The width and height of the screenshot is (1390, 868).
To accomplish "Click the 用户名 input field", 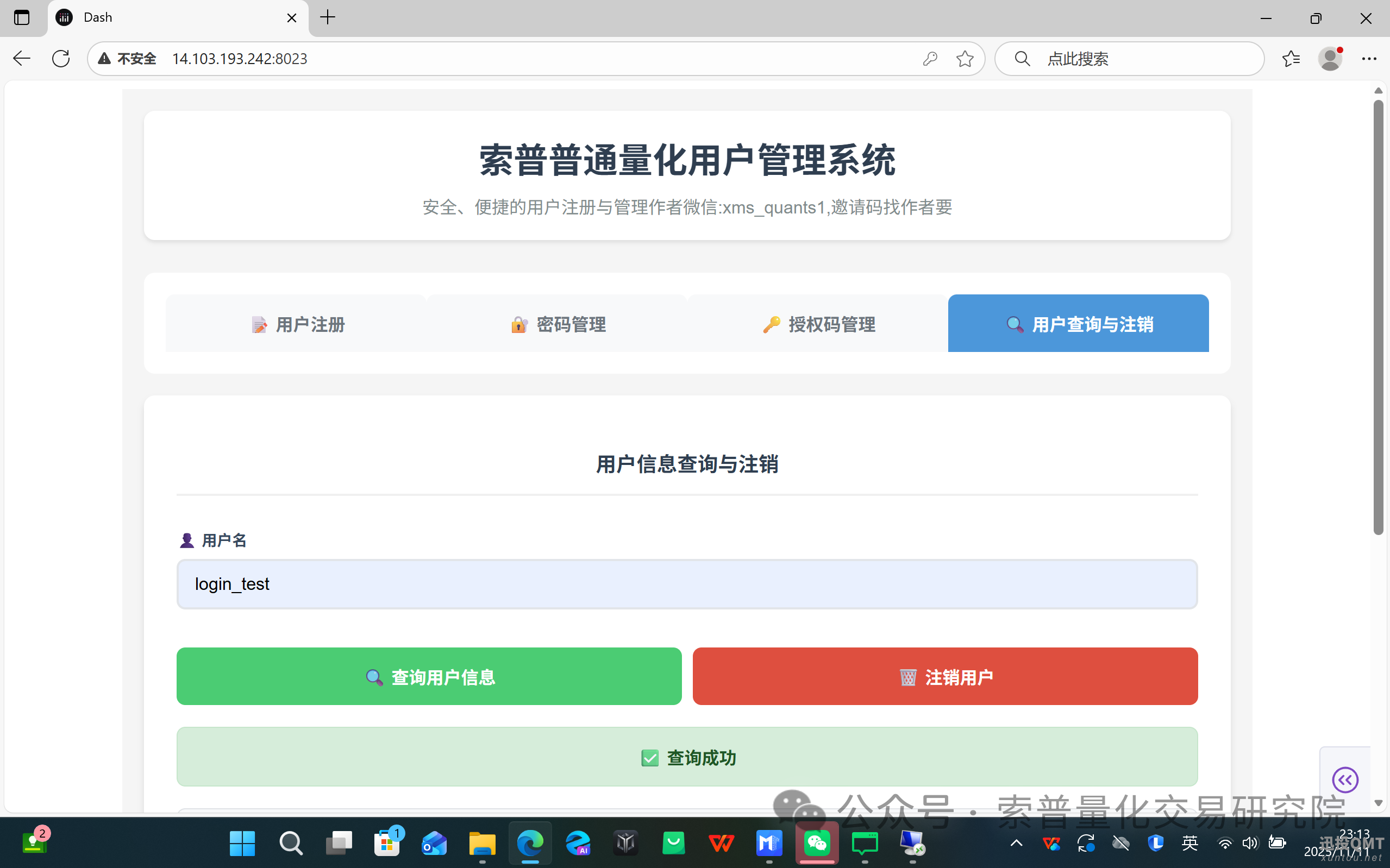I will (687, 584).
